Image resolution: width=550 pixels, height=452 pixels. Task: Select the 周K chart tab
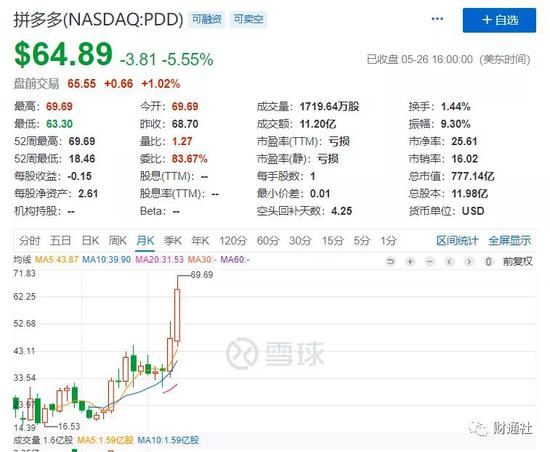118,241
